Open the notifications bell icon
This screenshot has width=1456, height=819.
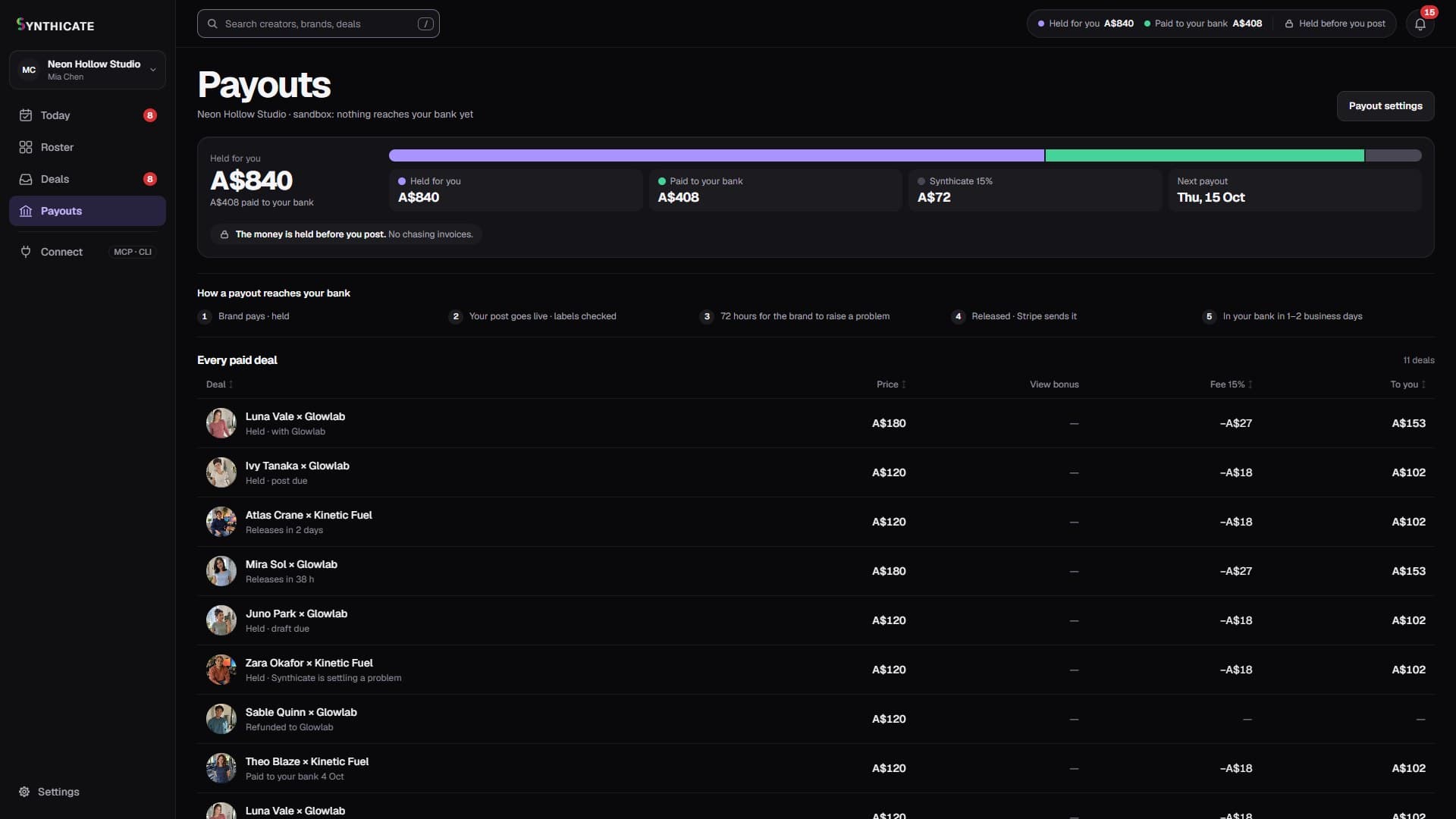[x=1420, y=24]
